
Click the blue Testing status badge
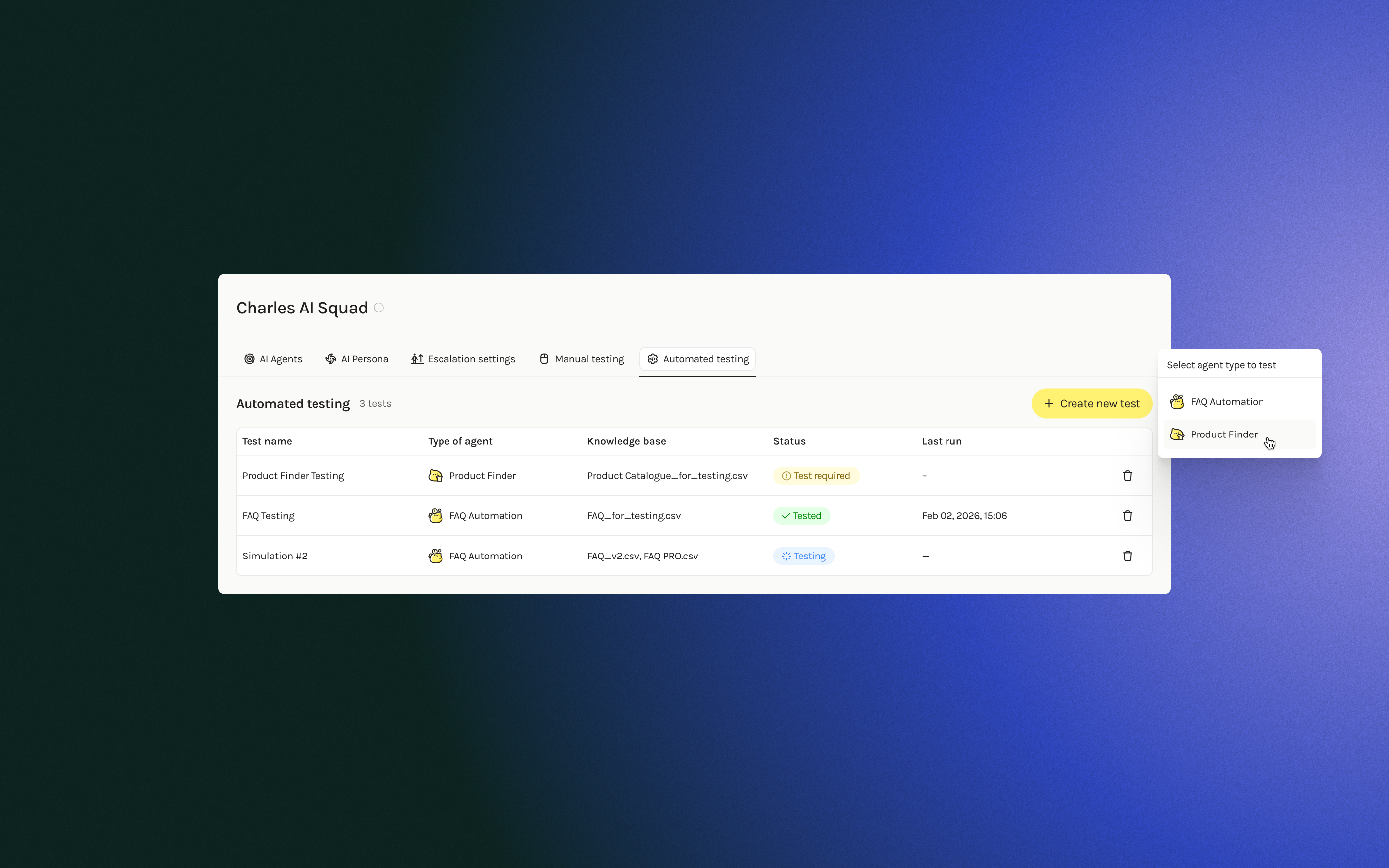point(804,556)
